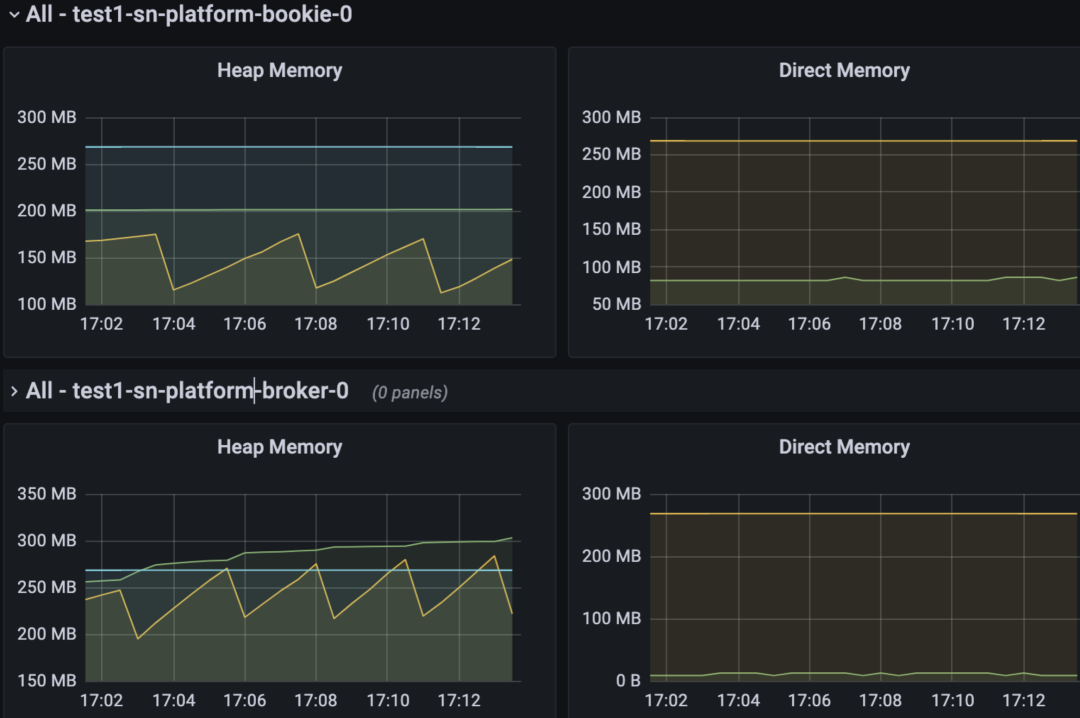Click the green committed line in bookie heap graph
Viewport: 1080px width, 718px height.
pyautogui.click(x=299, y=209)
